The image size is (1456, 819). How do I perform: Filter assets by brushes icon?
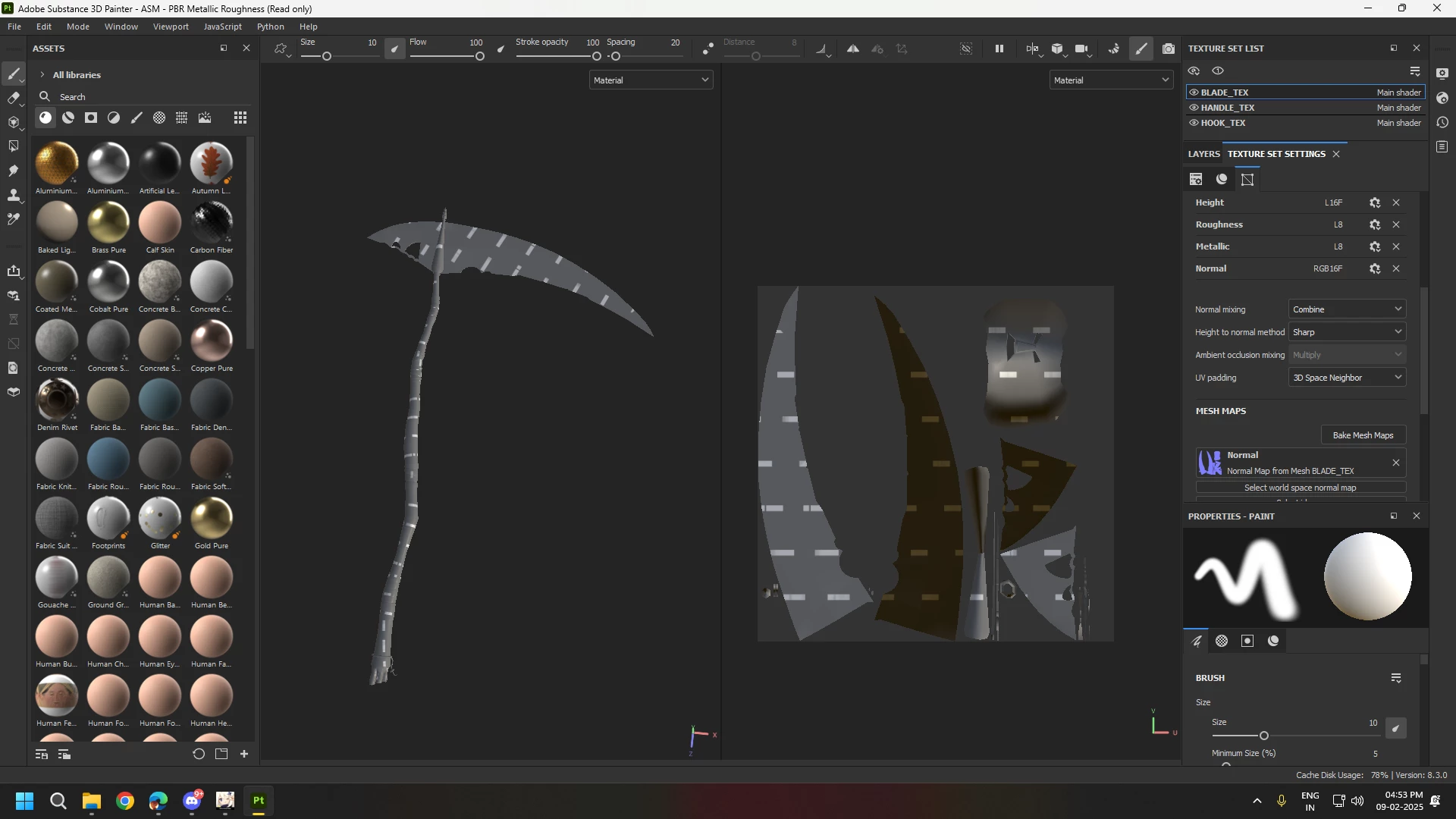[136, 118]
